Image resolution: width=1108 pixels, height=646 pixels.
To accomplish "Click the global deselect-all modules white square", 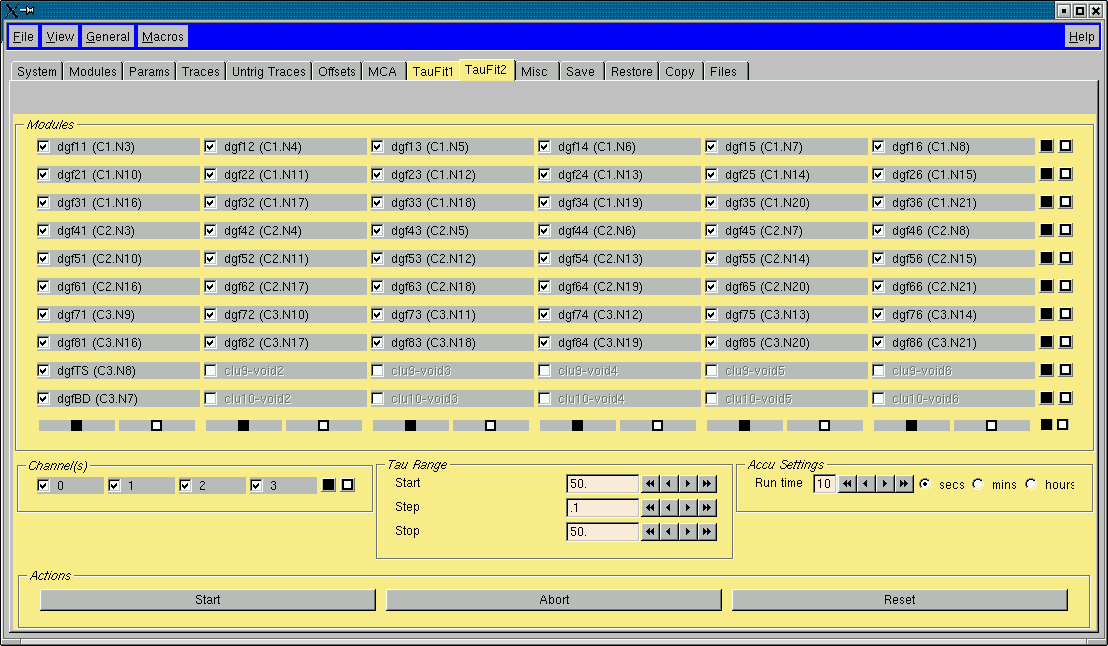I will tap(1063, 425).
